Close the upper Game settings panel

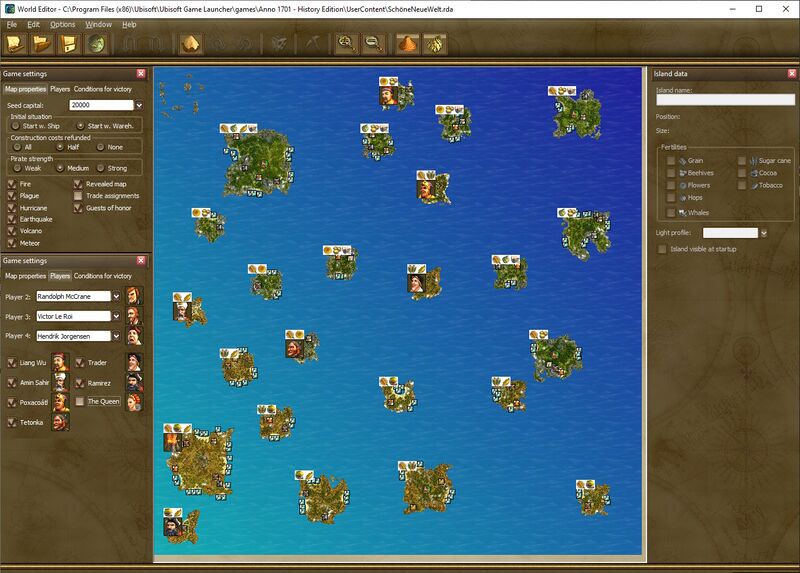click(141, 73)
